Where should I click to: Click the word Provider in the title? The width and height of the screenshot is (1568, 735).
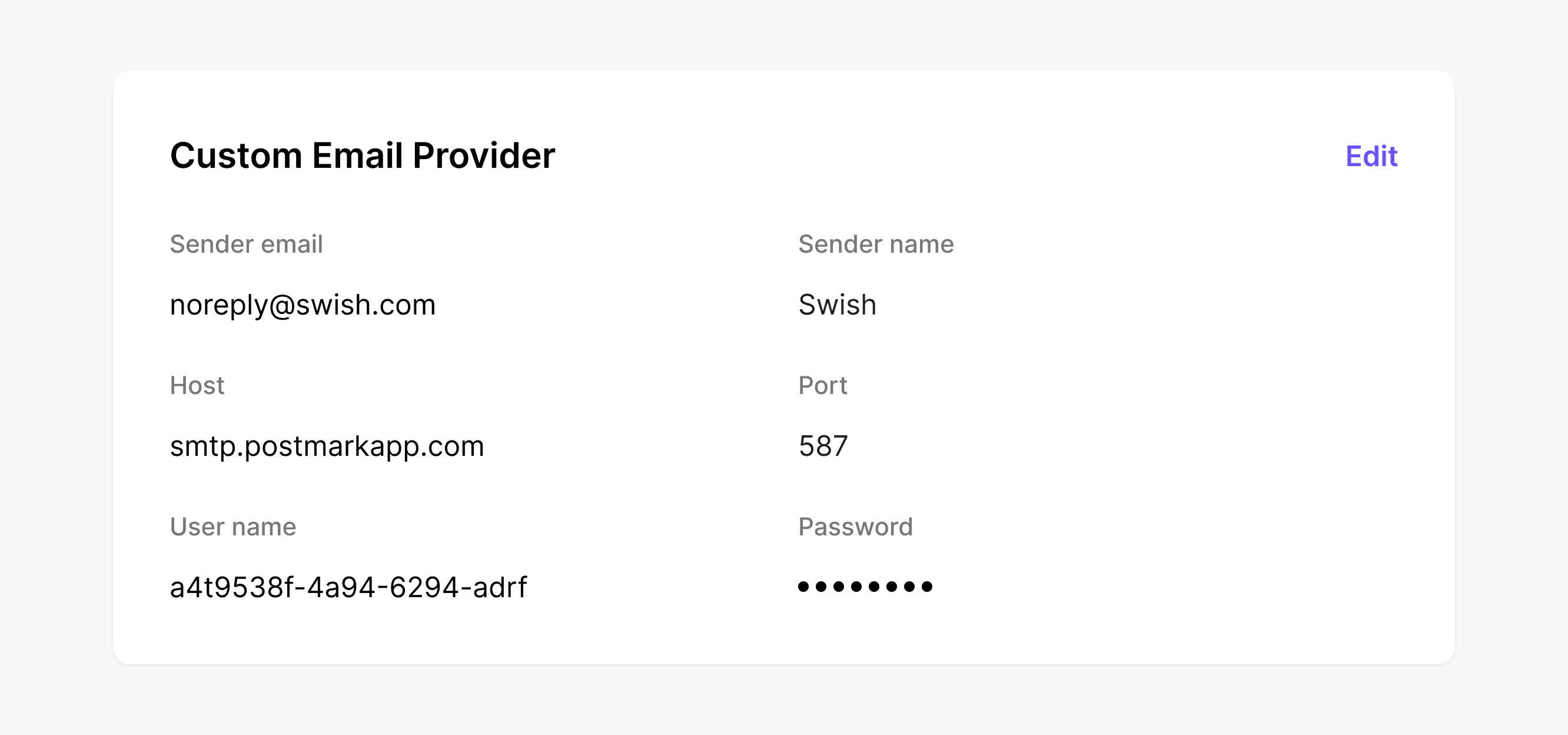(484, 155)
